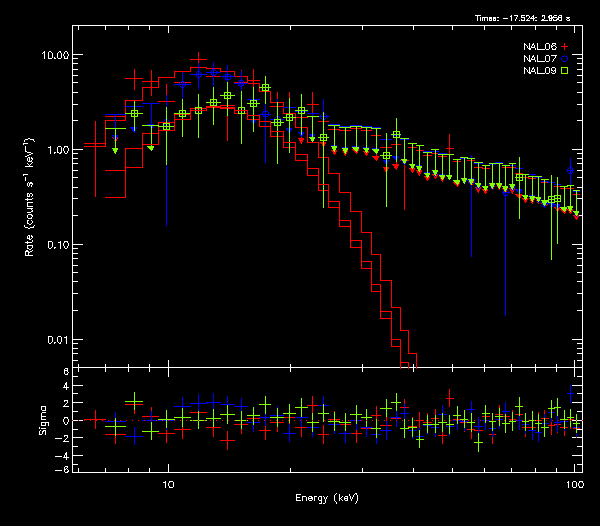600x526 pixels.
Task: Select the NAI_07 legend label
Action: point(540,59)
